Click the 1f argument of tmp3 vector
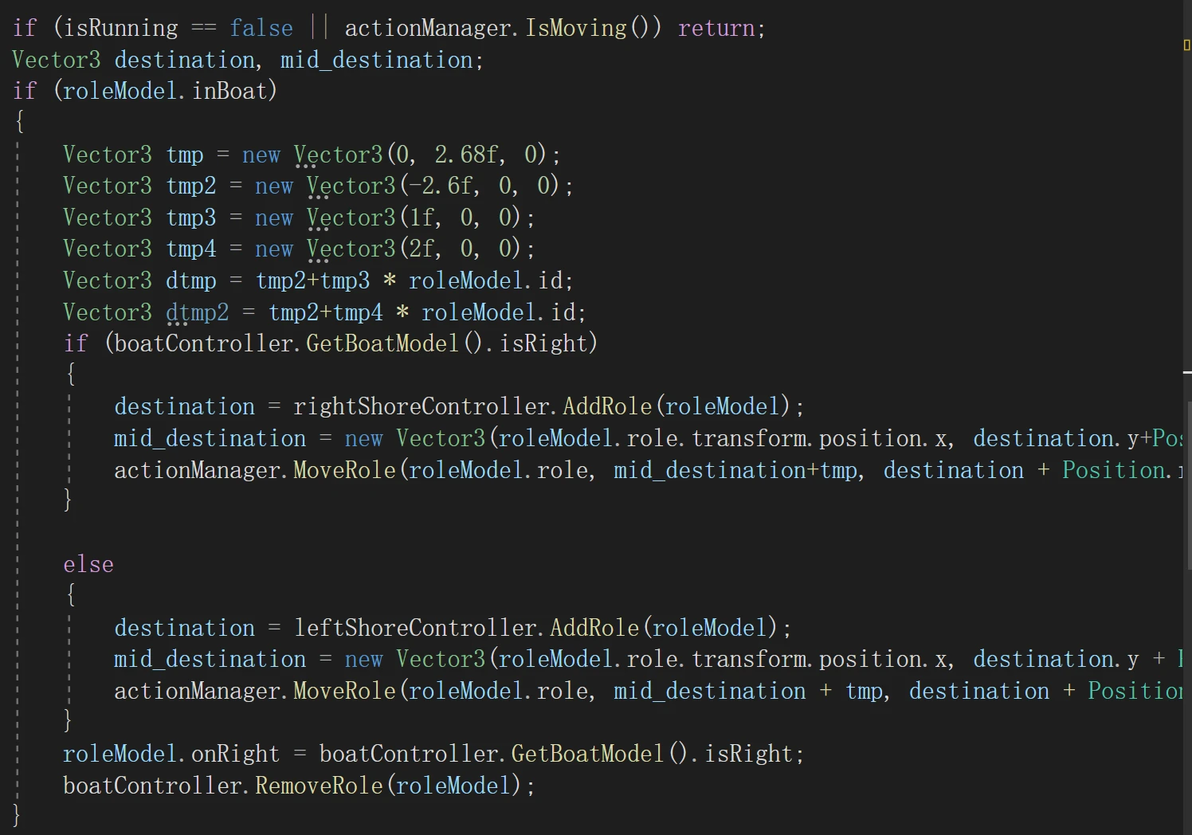Viewport: 1192px width, 835px height. coord(422,217)
